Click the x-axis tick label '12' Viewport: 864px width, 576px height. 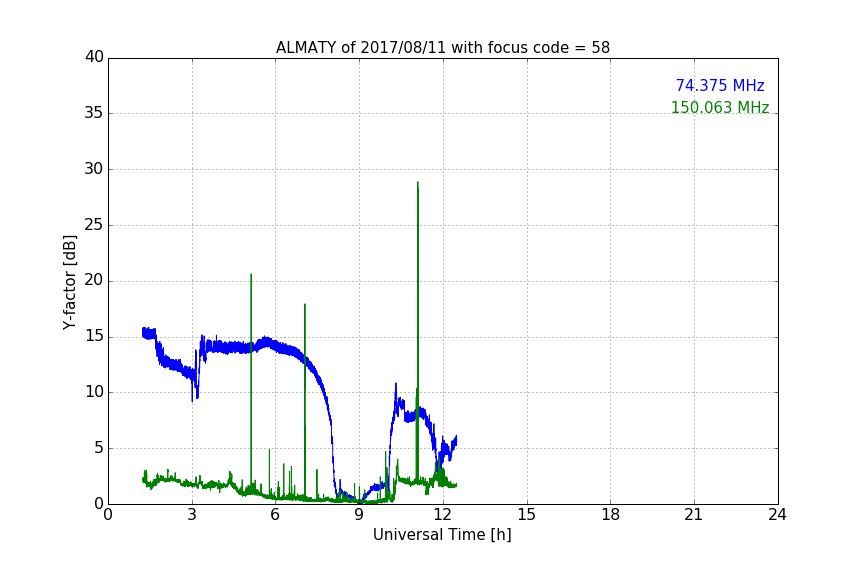coord(442,515)
